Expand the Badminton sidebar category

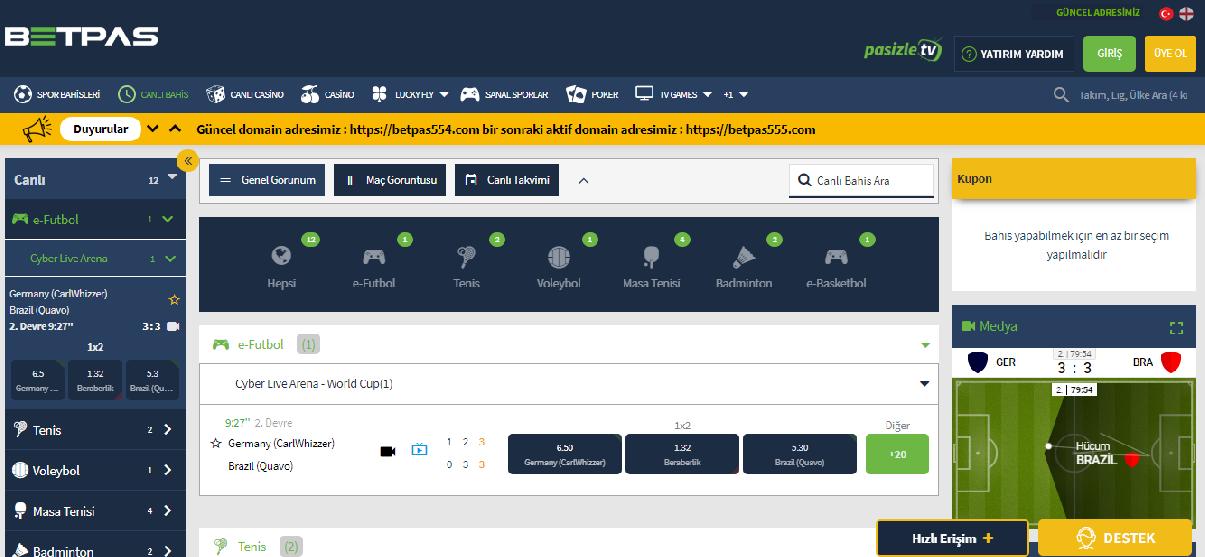pyautogui.click(x=95, y=547)
